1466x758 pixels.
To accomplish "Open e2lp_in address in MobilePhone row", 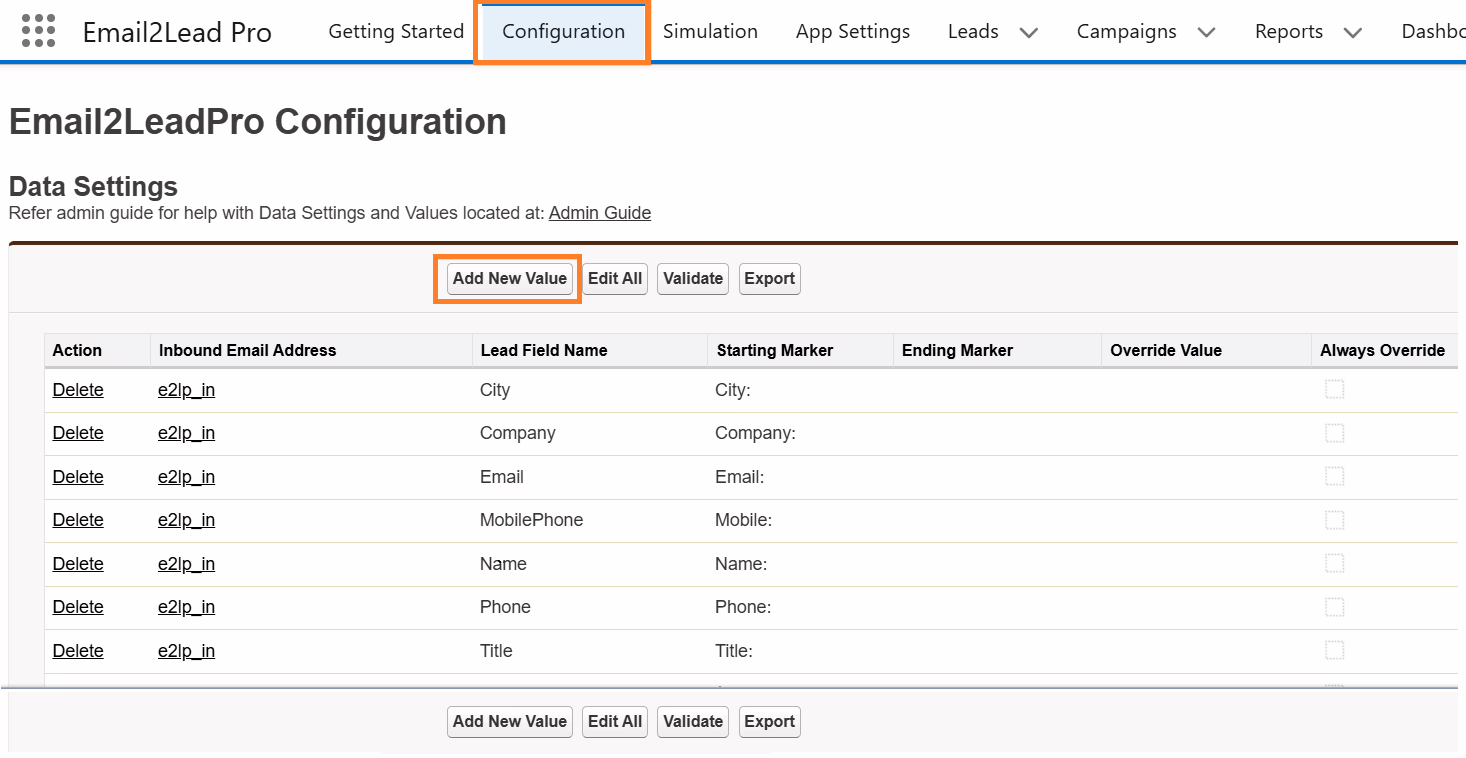I will pos(186,520).
